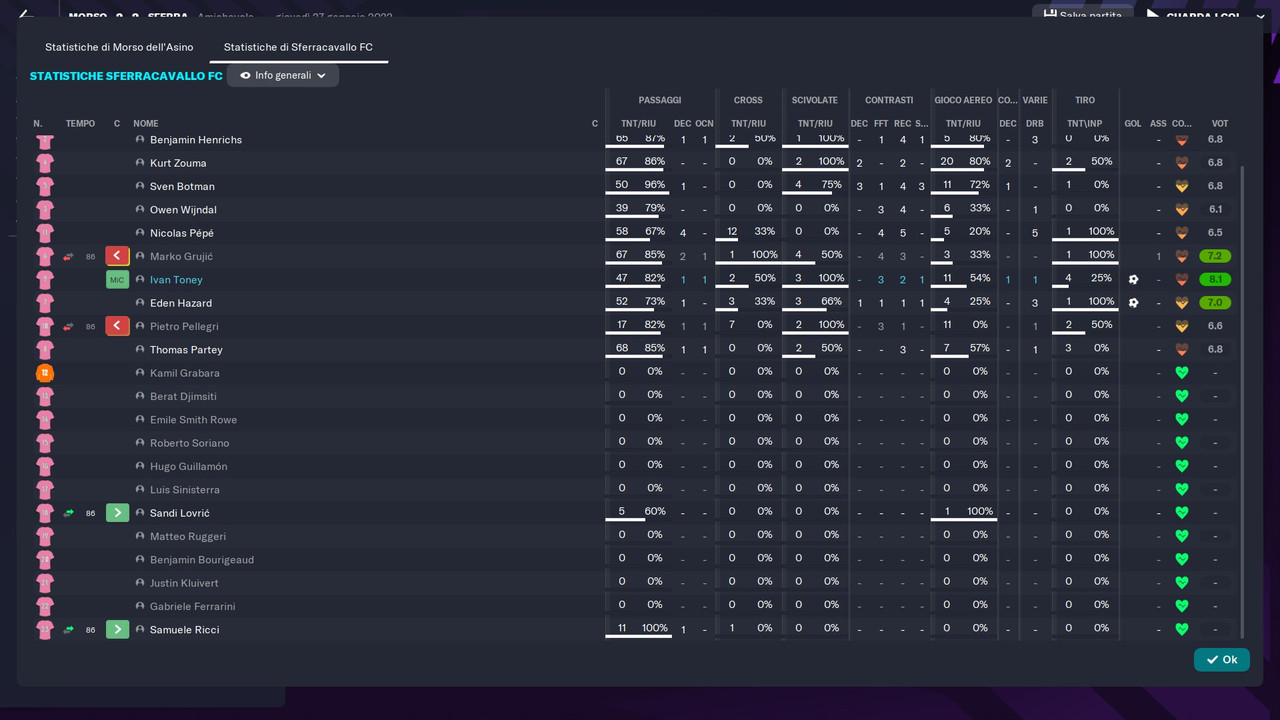1280x720 pixels.
Task: Click the GIOCO AEREO column group header
Action: tap(963, 100)
